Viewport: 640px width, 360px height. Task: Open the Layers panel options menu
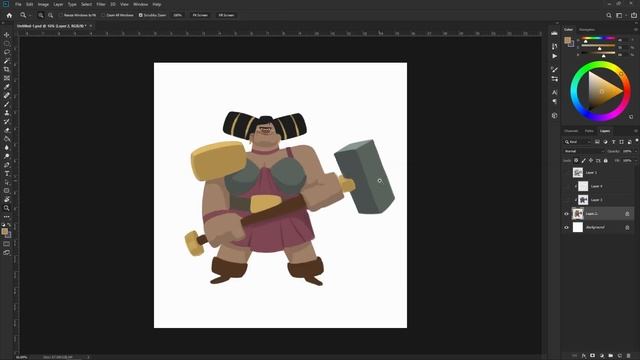coord(636,131)
